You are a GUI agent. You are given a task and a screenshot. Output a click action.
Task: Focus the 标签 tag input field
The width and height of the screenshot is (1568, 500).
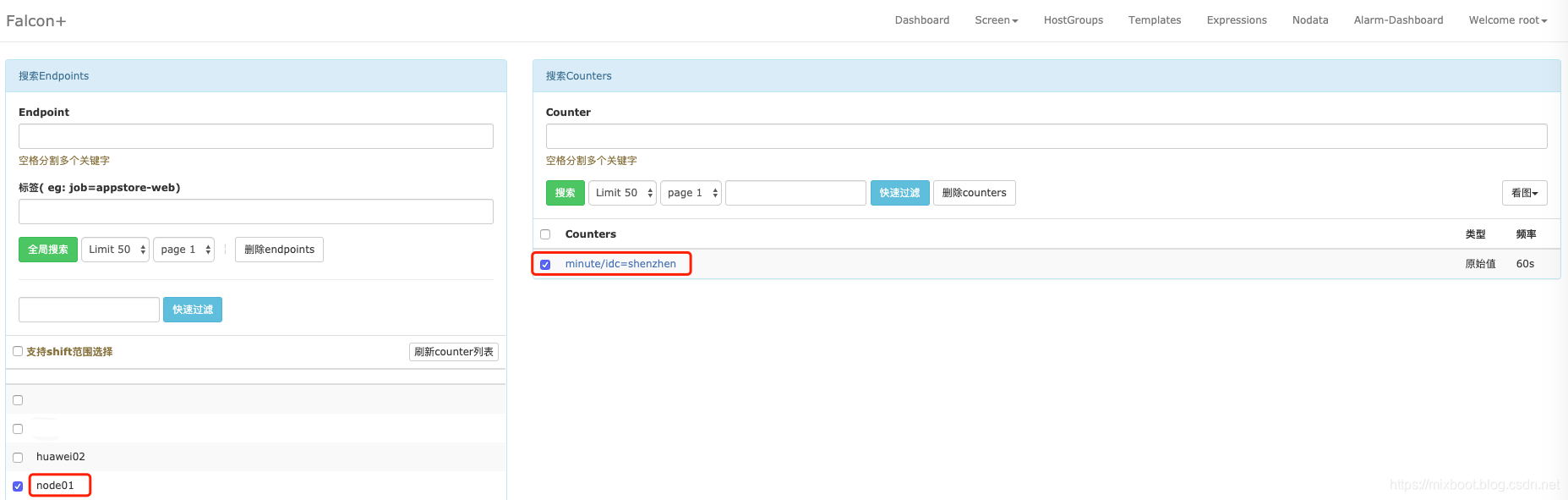coord(256,212)
